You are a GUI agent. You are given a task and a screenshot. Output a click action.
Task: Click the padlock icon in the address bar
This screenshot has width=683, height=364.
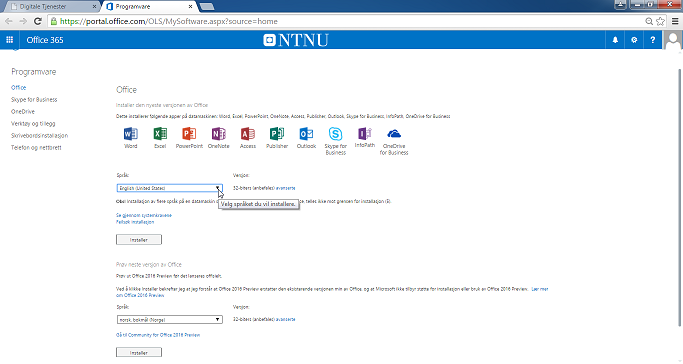(x=54, y=21)
